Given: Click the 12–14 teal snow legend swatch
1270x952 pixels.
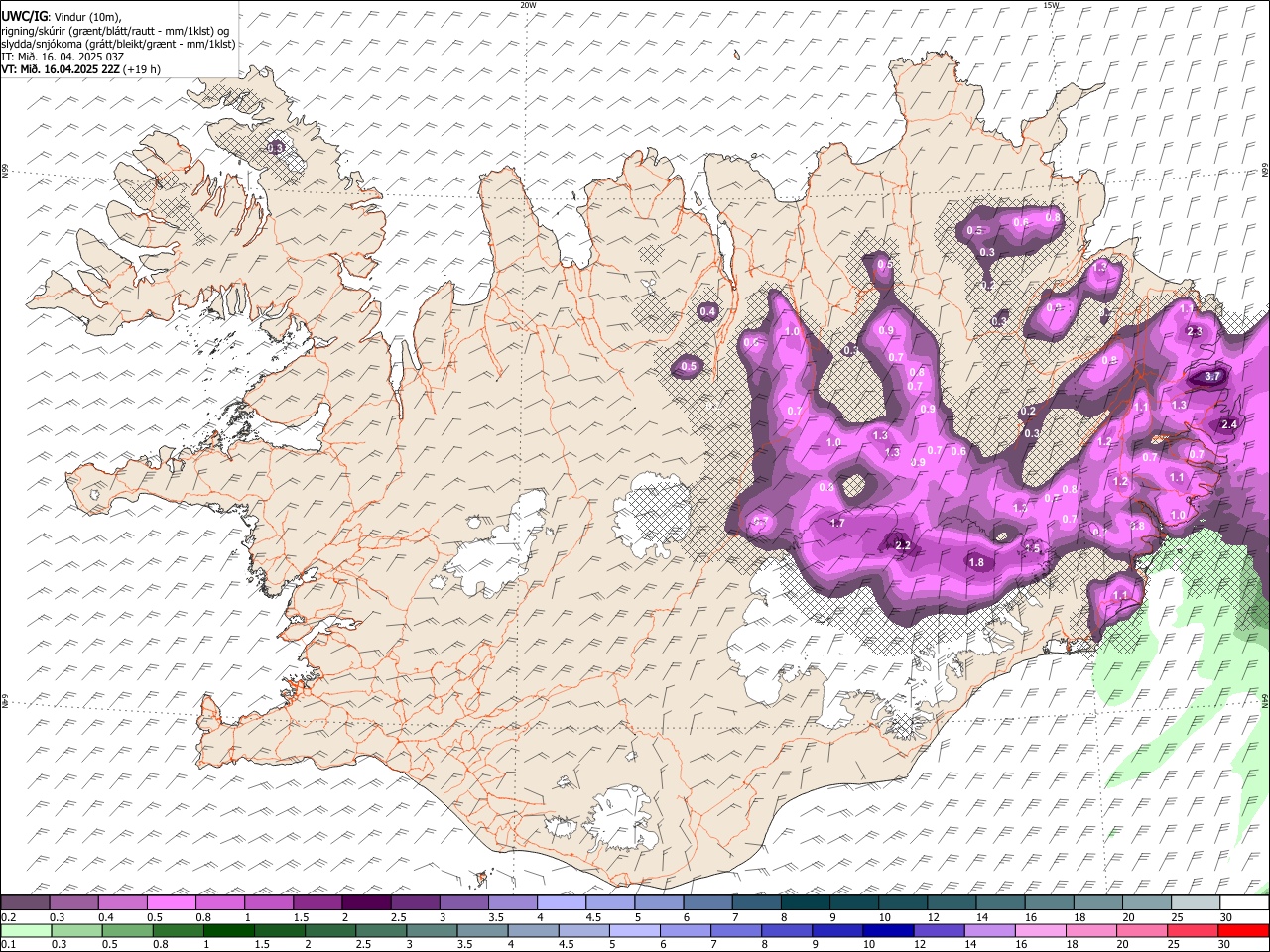Looking at the screenshot, I should click(x=952, y=902).
